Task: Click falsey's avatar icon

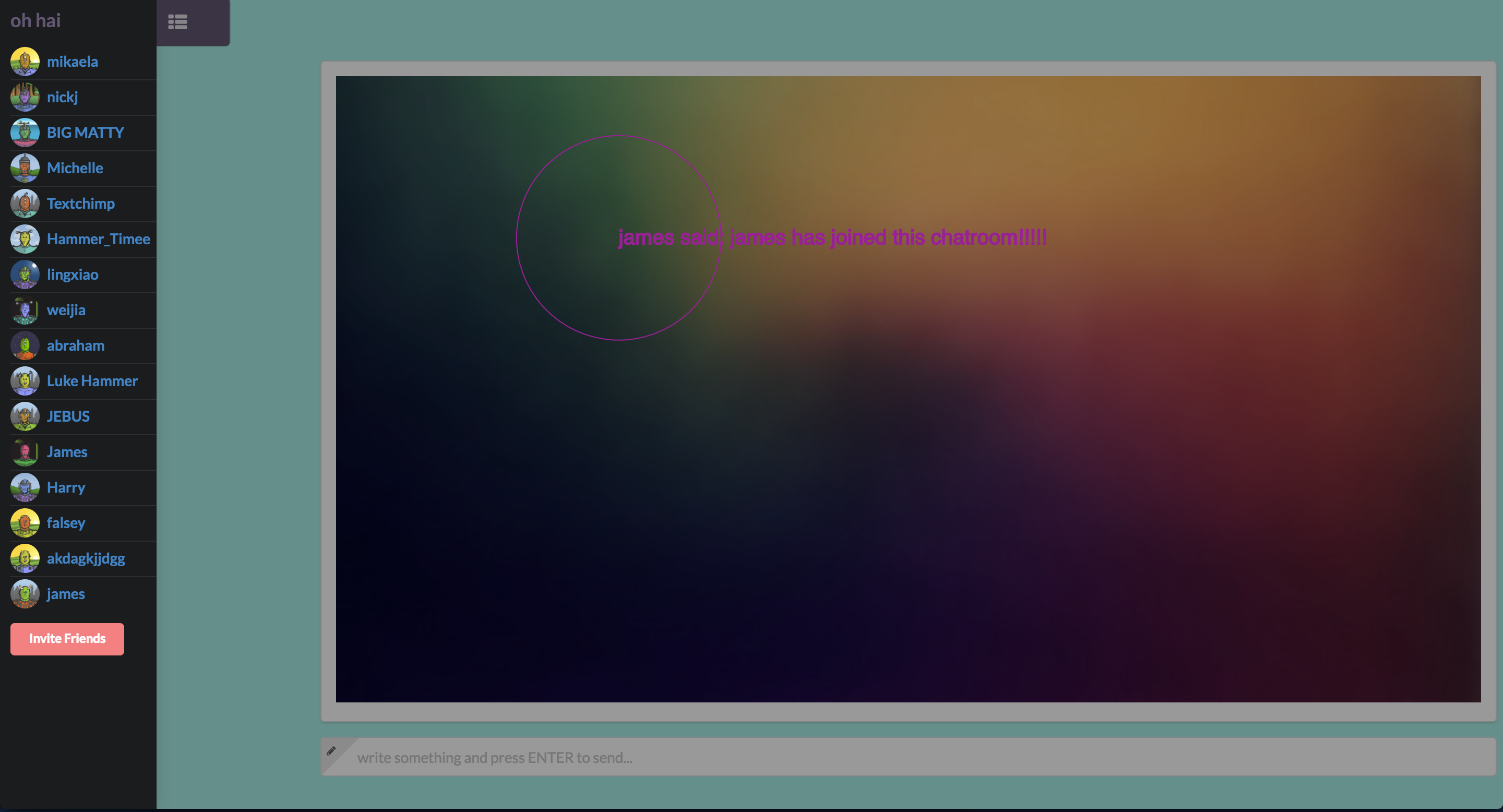Action: click(25, 523)
